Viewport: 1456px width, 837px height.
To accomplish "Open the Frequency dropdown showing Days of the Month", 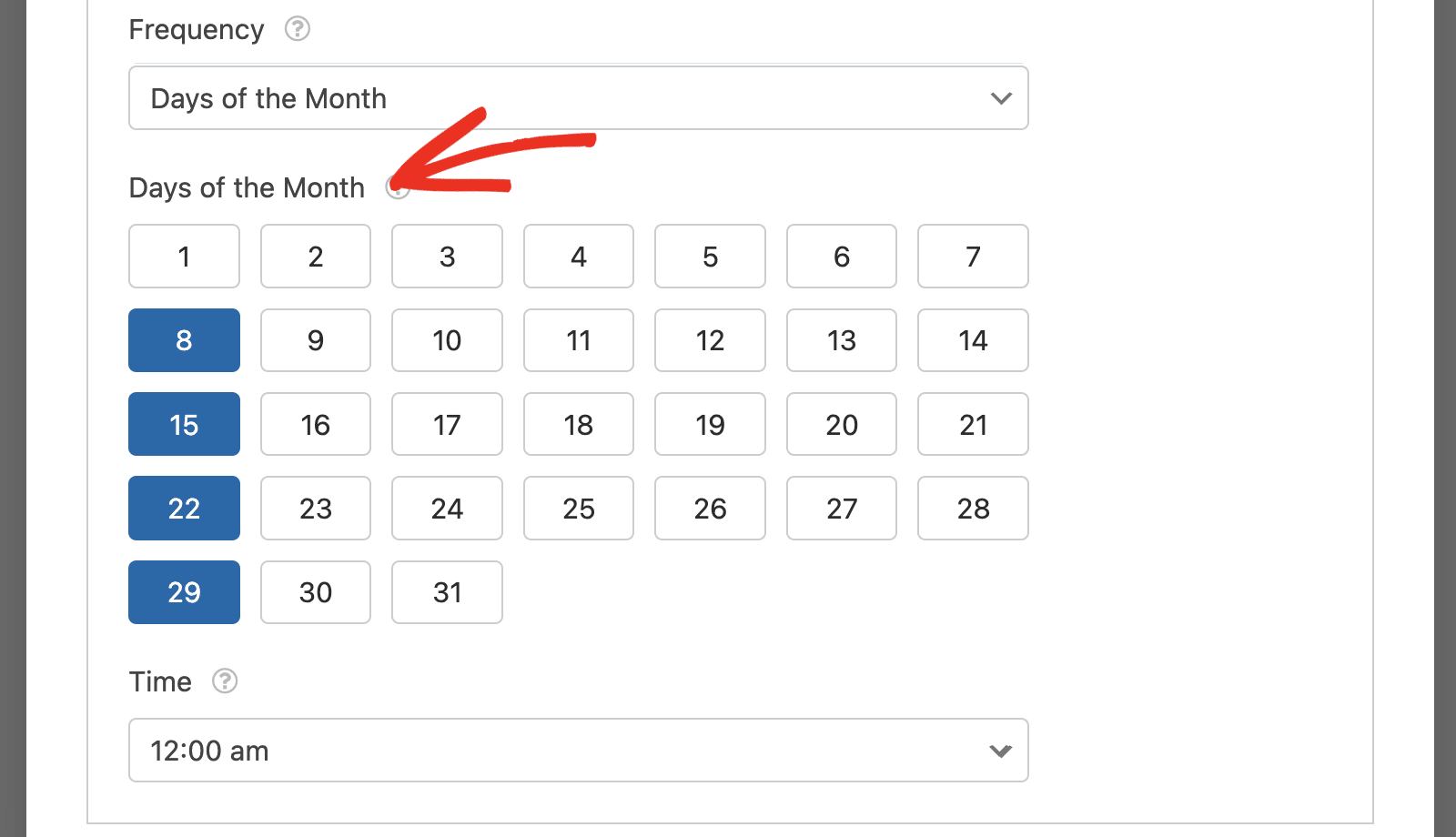I will [579, 97].
